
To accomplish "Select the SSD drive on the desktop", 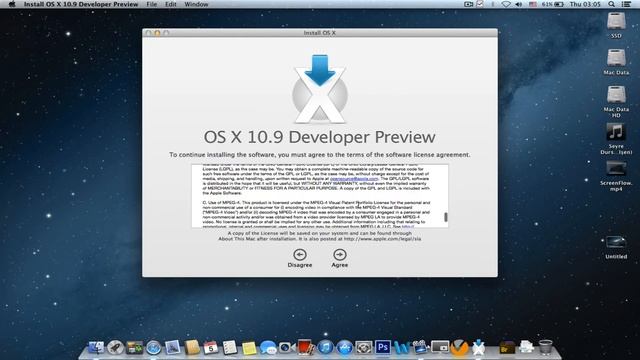I will 616,22.
